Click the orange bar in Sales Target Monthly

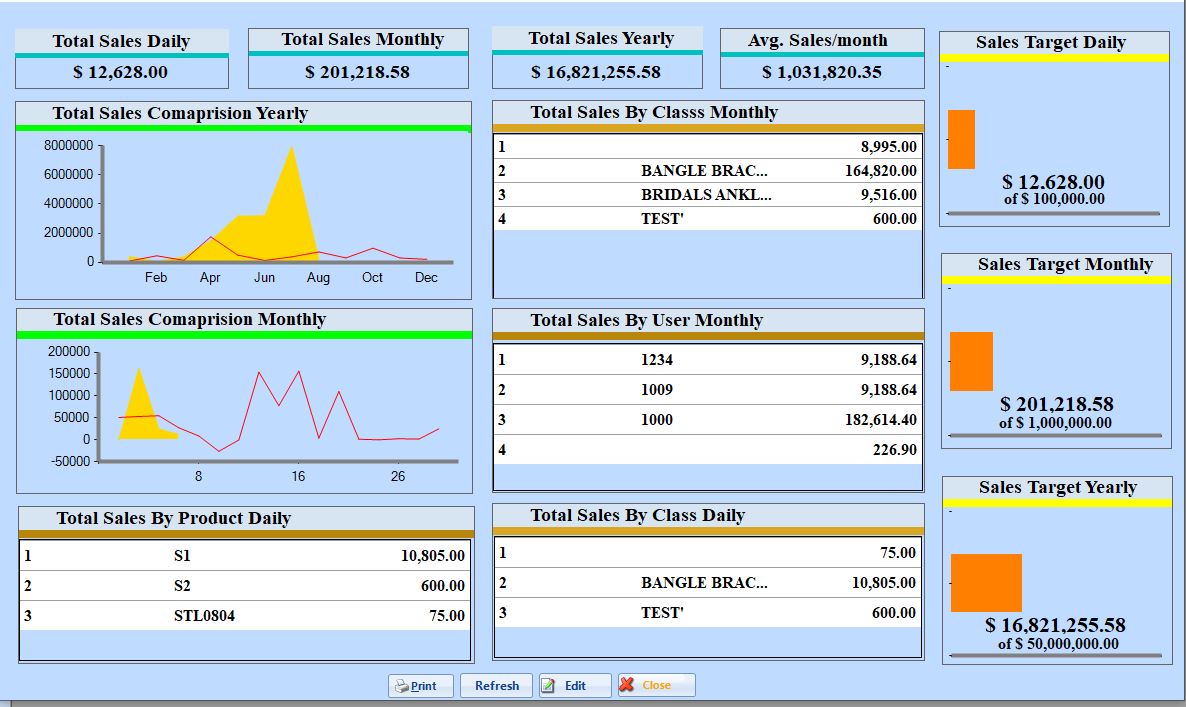click(x=971, y=361)
